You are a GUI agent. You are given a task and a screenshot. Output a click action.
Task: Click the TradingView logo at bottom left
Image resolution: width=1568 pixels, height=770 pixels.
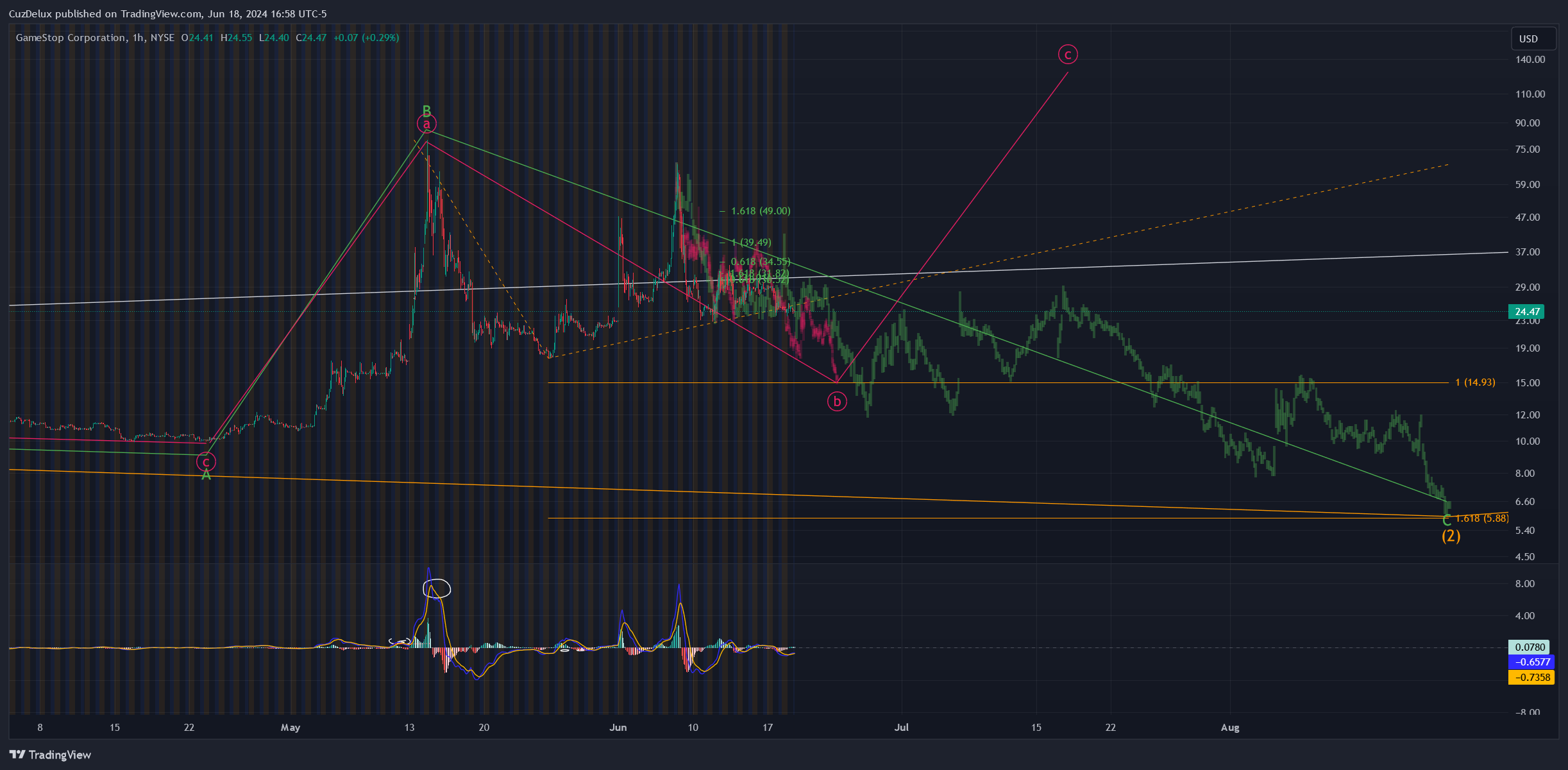pos(51,755)
